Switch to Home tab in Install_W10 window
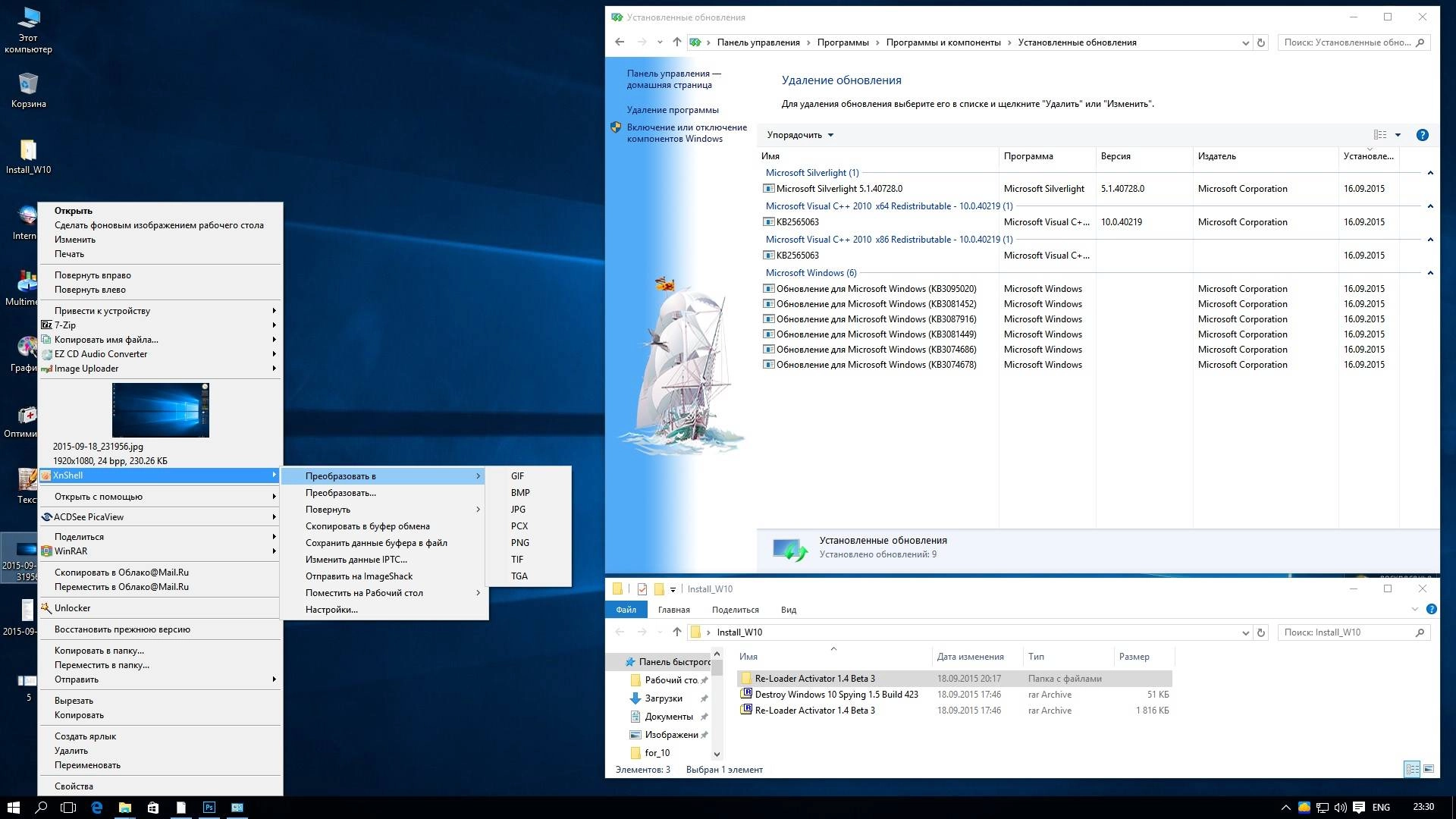The image size is (1456, 819). click(x=673, y=610)
